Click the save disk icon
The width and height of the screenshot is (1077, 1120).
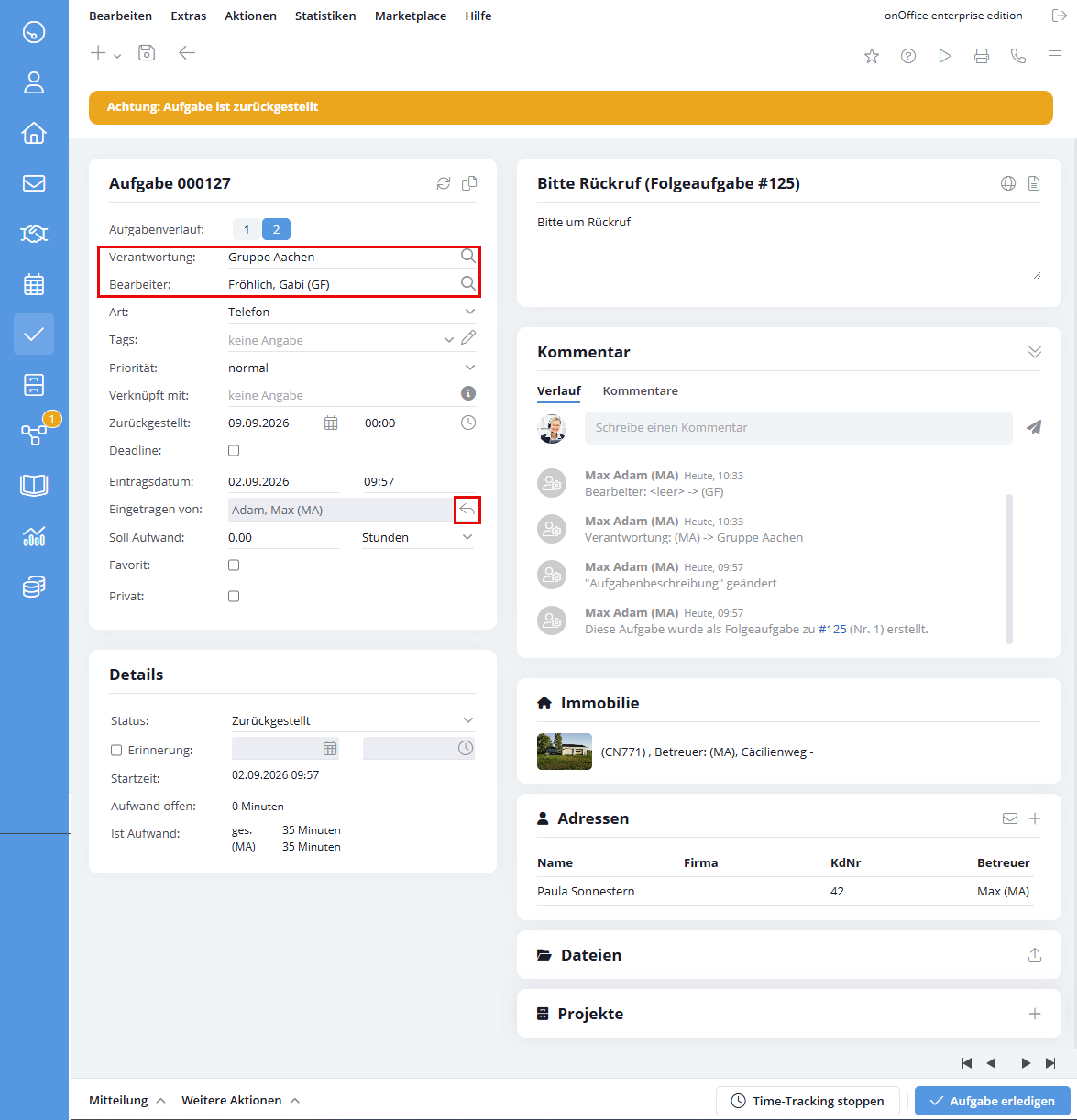pos(147,53)
